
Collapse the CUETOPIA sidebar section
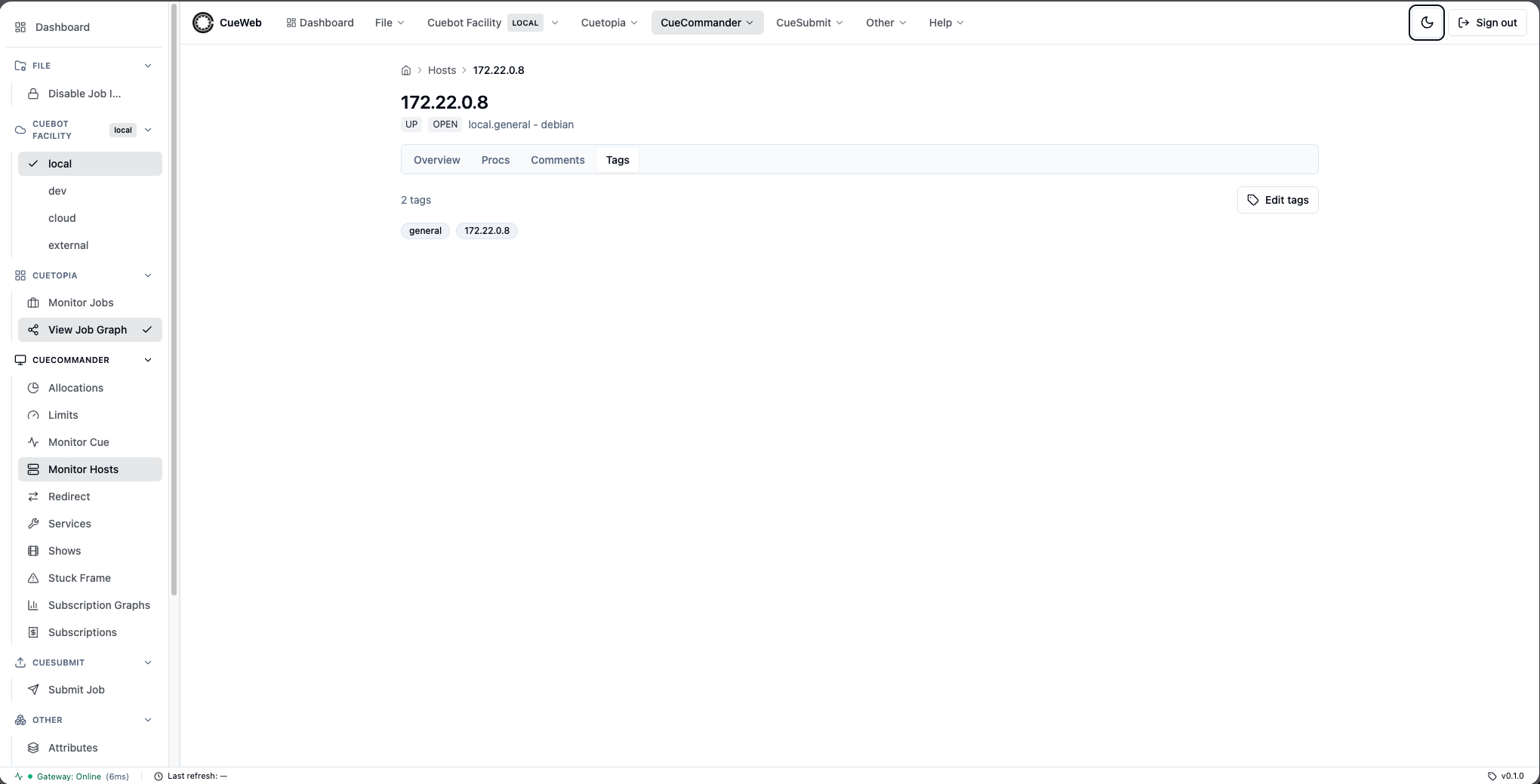(148, 275)
